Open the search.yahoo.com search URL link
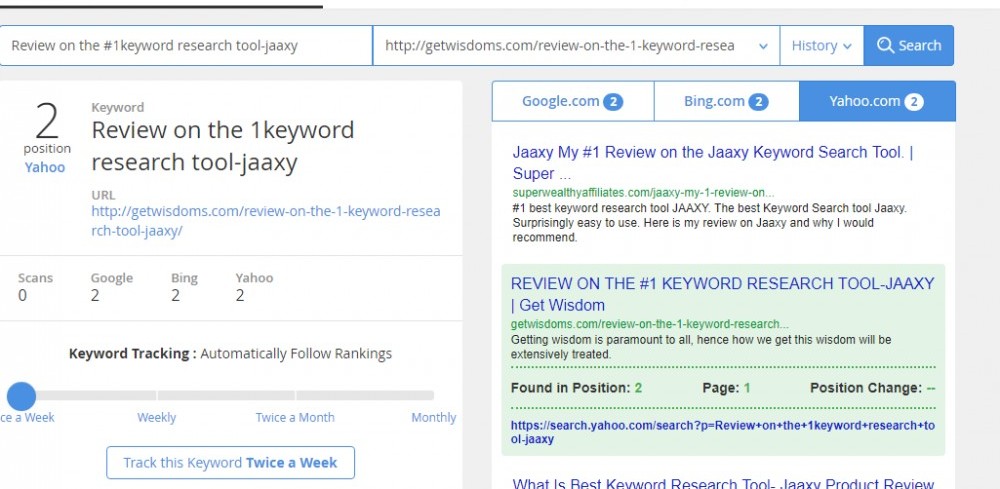This screenshot has width=1000, height=489. pyautogui.click(x=723, y=432)
